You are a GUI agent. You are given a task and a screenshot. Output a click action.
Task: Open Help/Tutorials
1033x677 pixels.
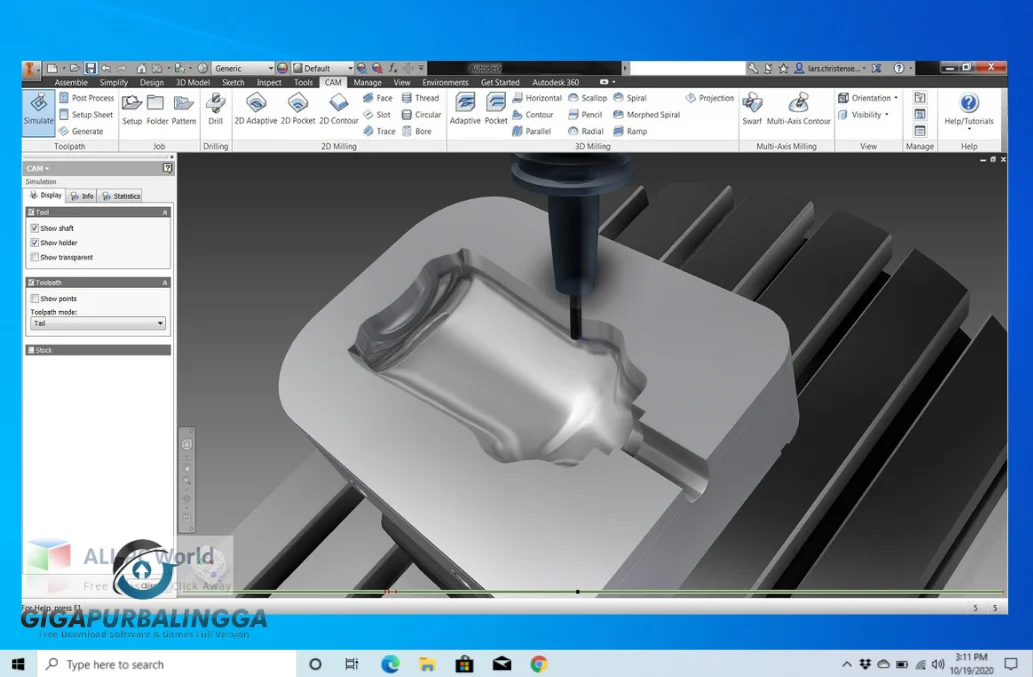click(966, 107)
